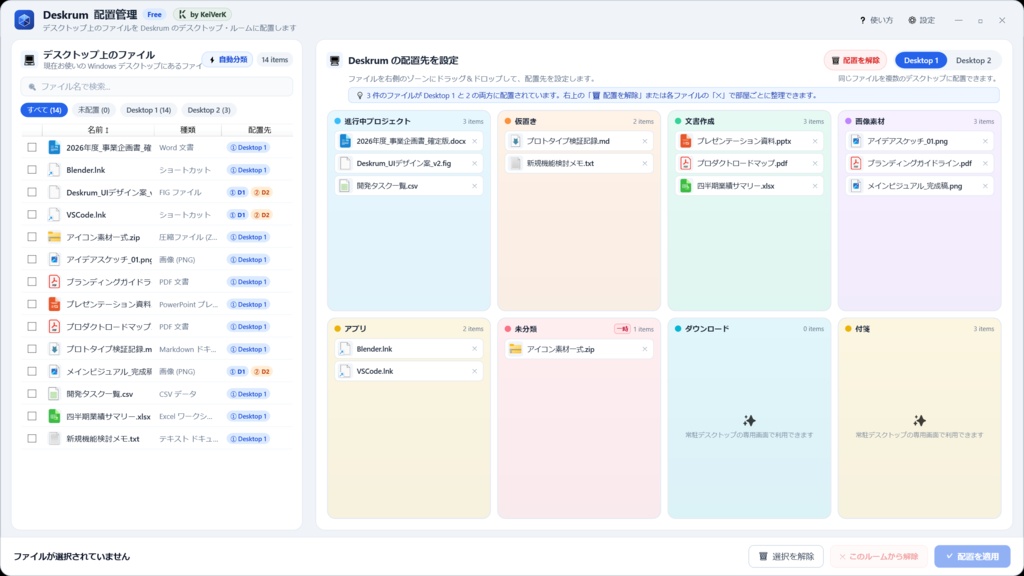This screenshot has height=576, width=1024.
Task: Check the box for アイコン素材一式.zip row
Action: tap(32, 237)
